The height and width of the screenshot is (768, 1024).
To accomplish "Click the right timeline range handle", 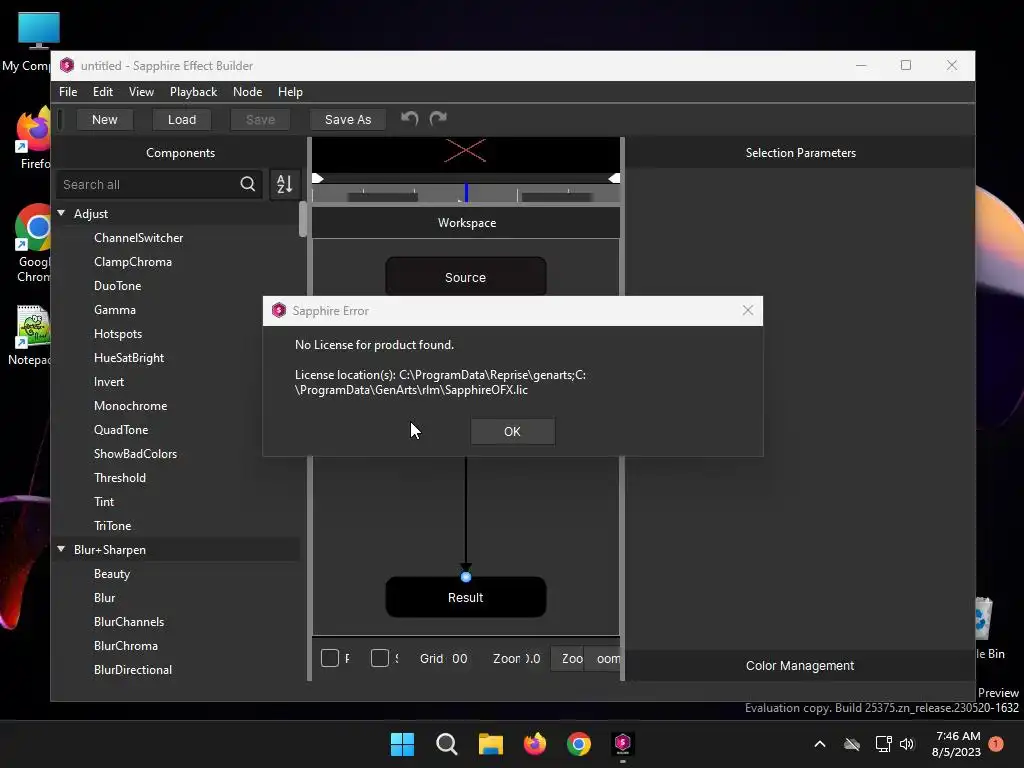I will [x=614, y=178].
